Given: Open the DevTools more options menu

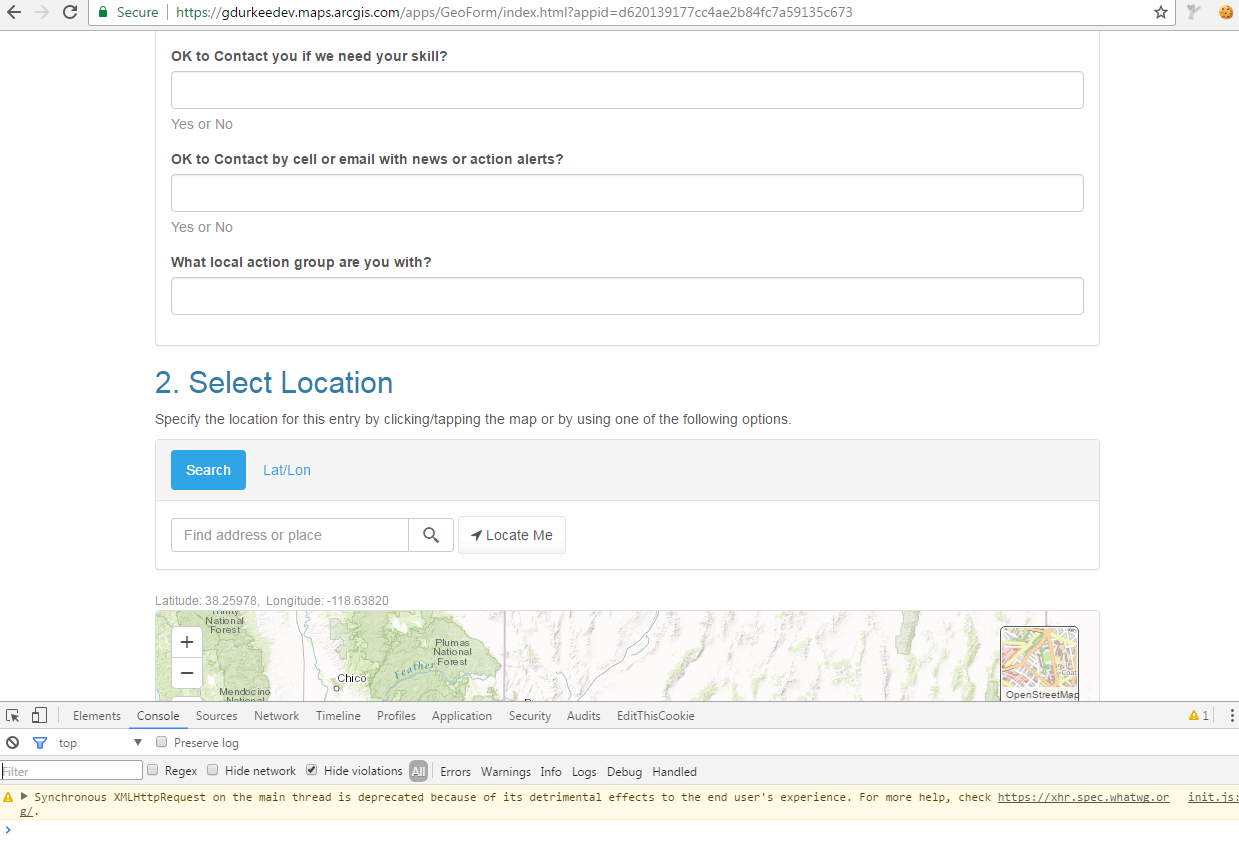Looking at the screenshot, I should pos(1231,716).
